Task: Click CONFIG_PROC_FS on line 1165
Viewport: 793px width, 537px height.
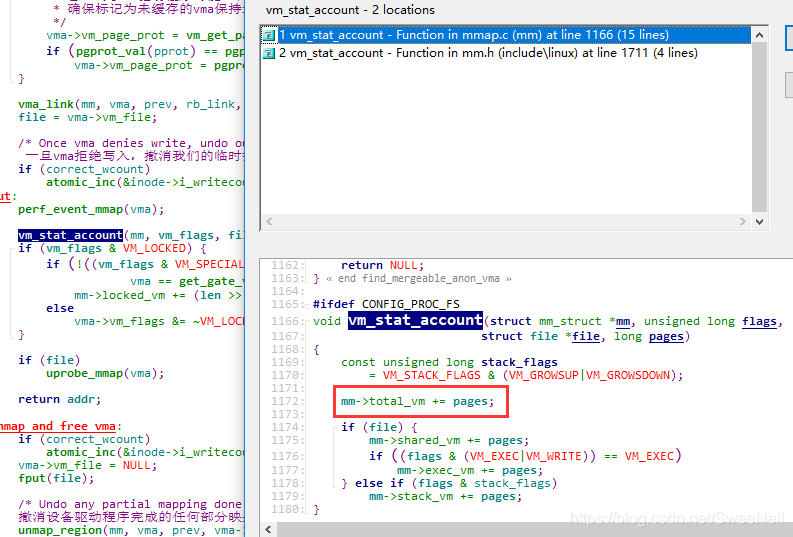Action: click(411, 304)
